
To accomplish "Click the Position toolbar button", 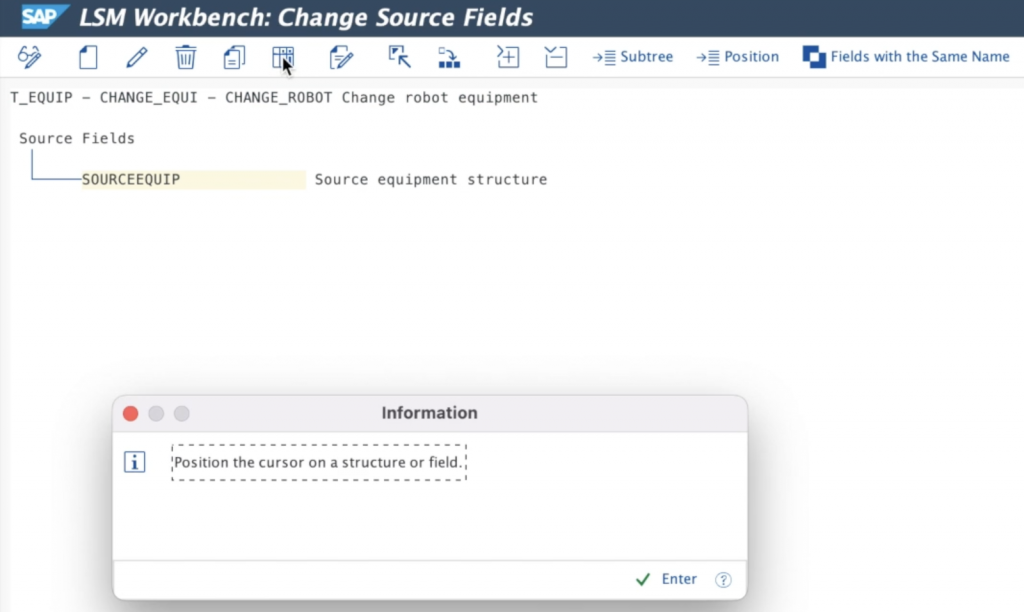I will (738, 57).
